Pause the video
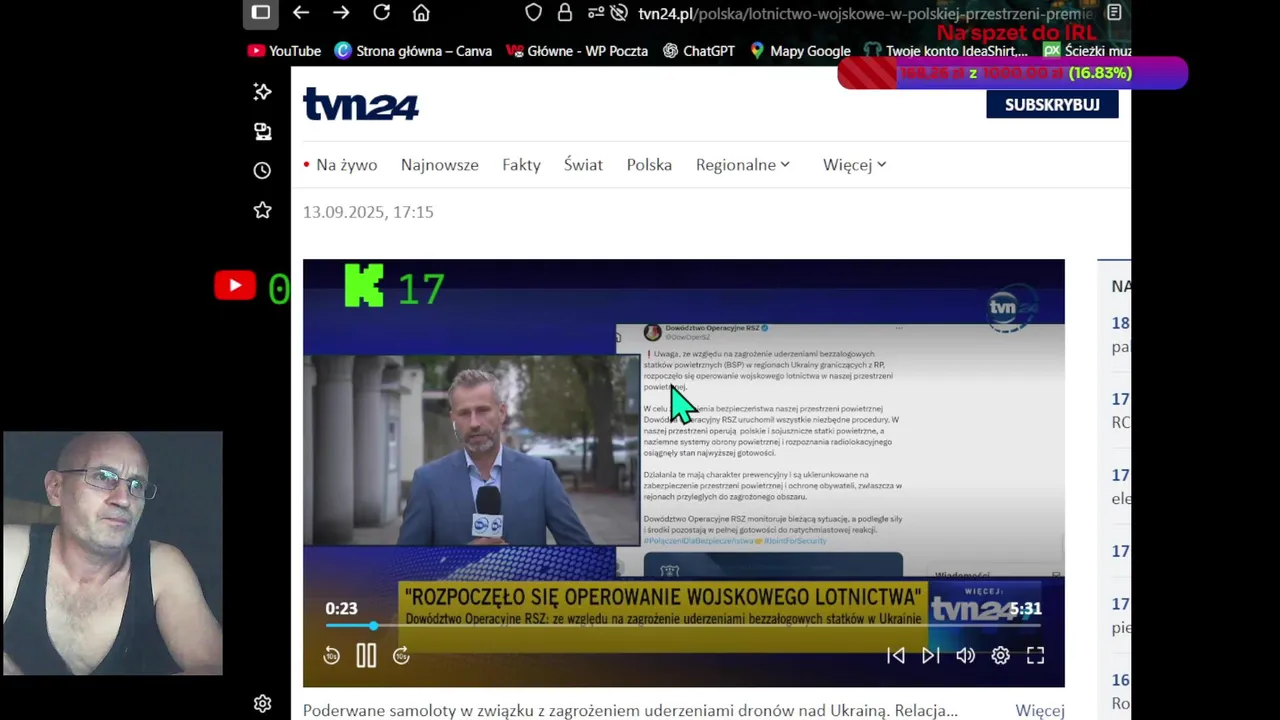 366,656
